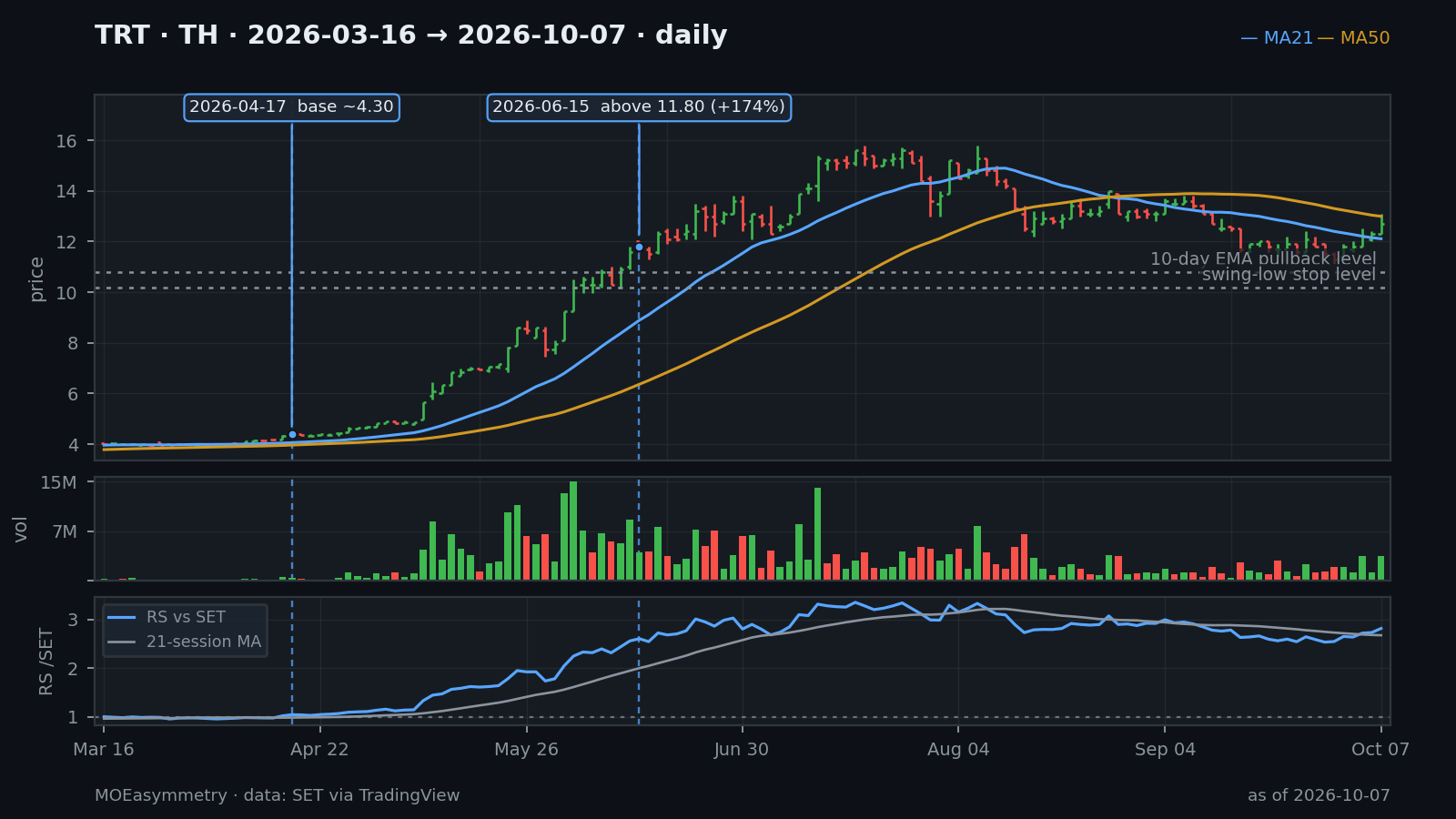Screen dimensions: 1456x819
Task: Click the 8 tick on the price axis
Action: point(73,344)
